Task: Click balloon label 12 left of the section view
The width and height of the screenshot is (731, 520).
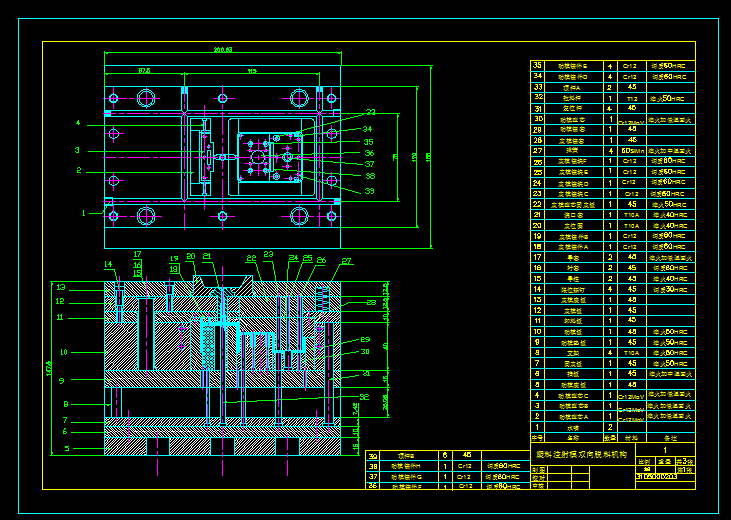Action: pos(60,301)
